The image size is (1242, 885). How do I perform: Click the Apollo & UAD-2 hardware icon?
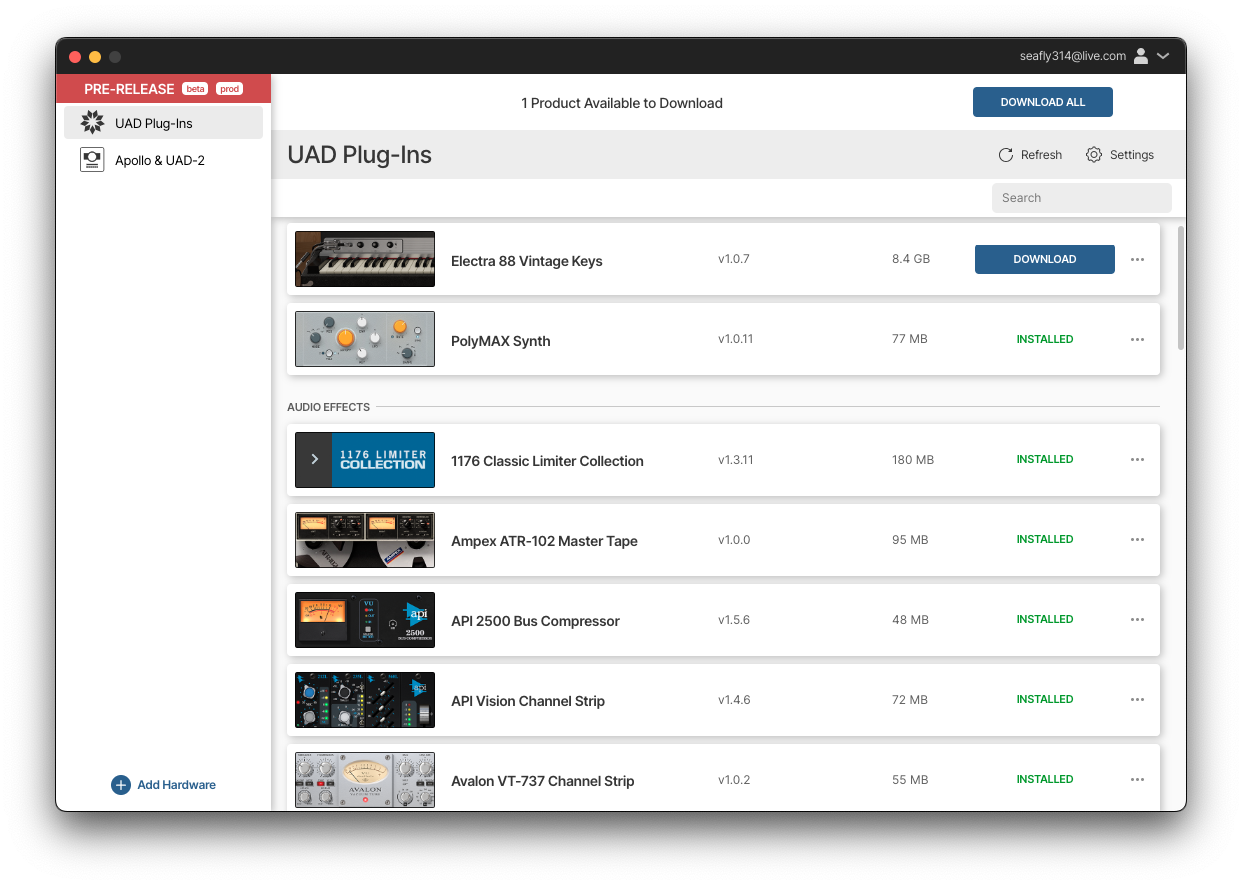(x=92, y=160)
